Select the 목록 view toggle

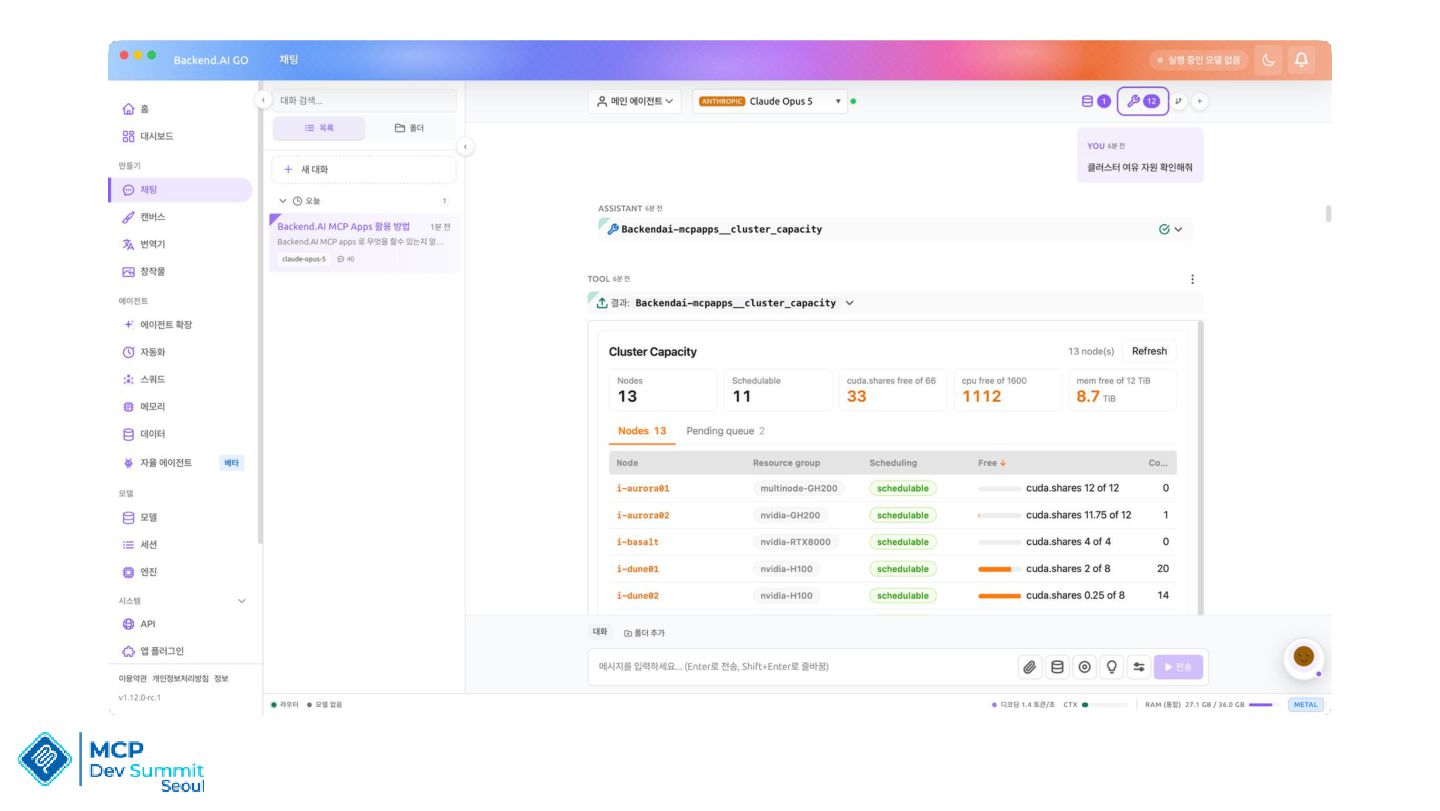319,128
